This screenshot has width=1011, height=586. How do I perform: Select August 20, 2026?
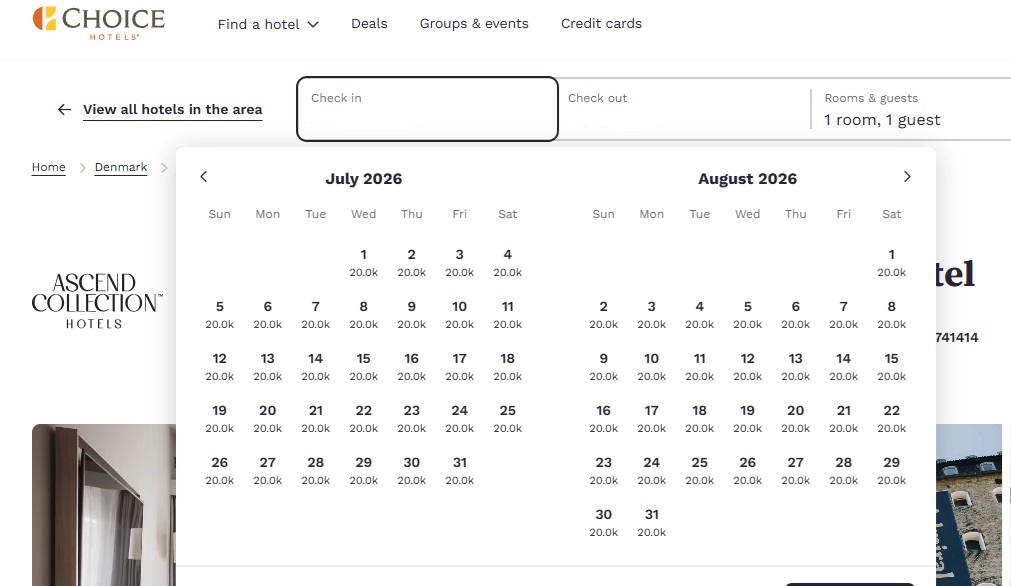[x=796, y=419]
